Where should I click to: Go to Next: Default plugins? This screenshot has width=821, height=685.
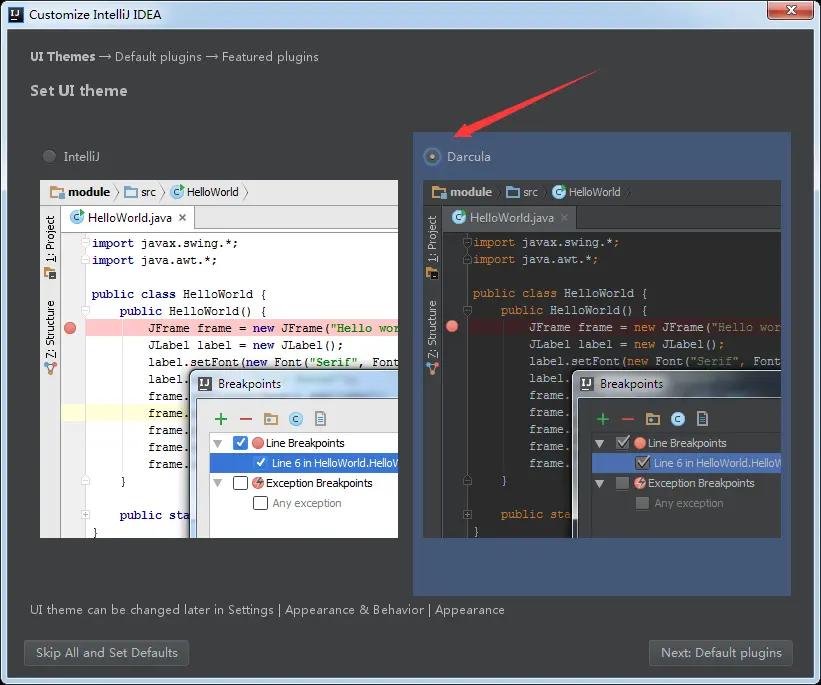(720, 653)
